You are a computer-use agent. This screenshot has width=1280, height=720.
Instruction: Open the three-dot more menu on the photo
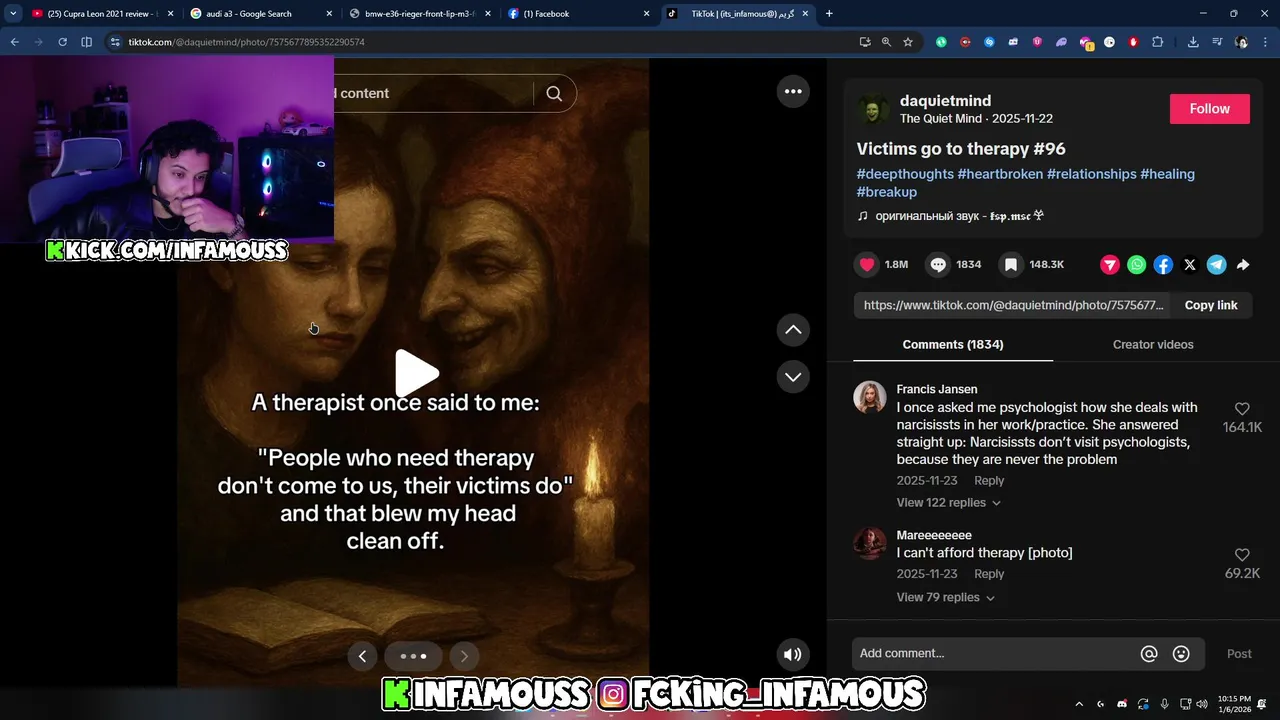pos(793,91)
